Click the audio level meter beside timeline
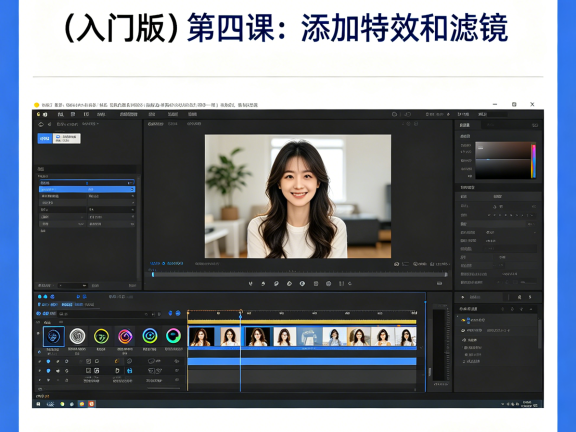 point(440,345)
